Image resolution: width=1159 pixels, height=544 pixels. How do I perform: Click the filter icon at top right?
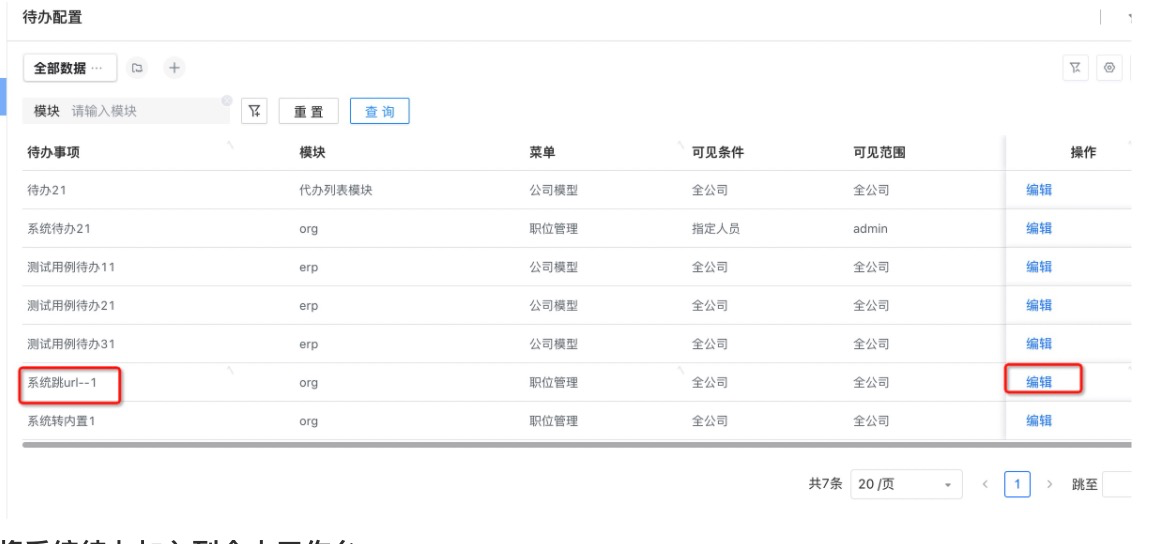coord(1075,68)
